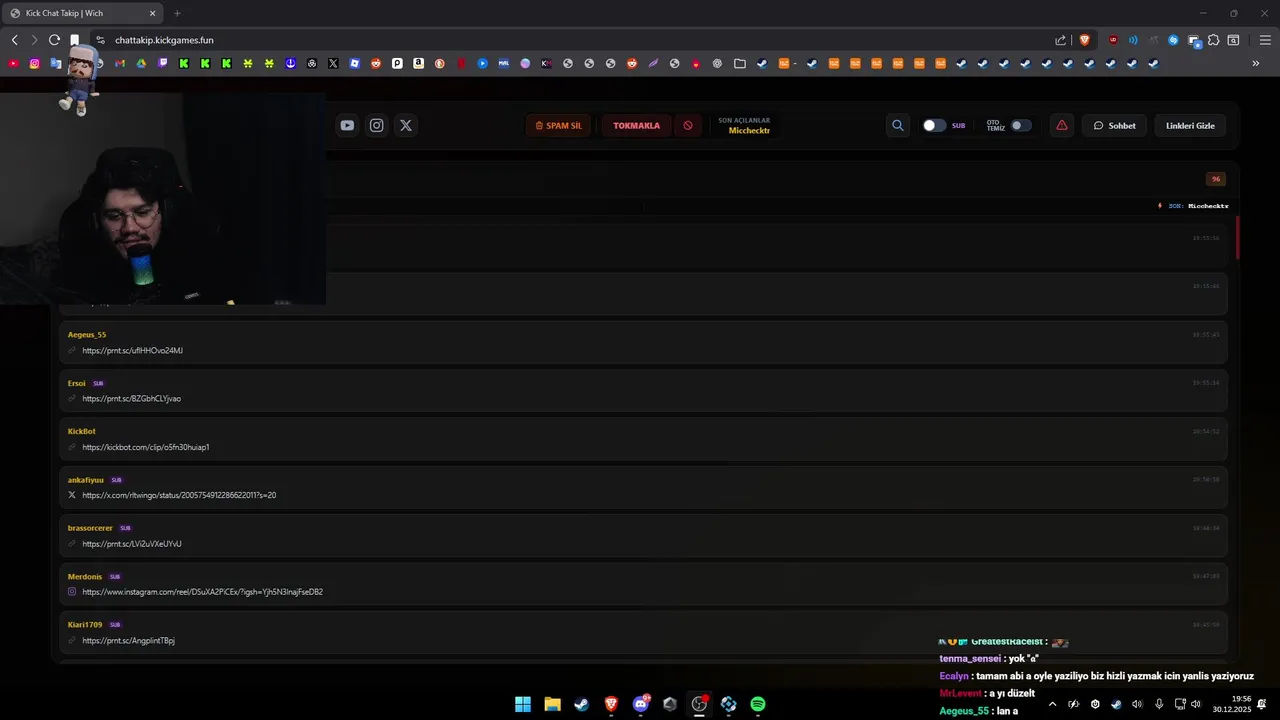
Task: Open Merdonis's instagram reel link
Action: point(202,592)
